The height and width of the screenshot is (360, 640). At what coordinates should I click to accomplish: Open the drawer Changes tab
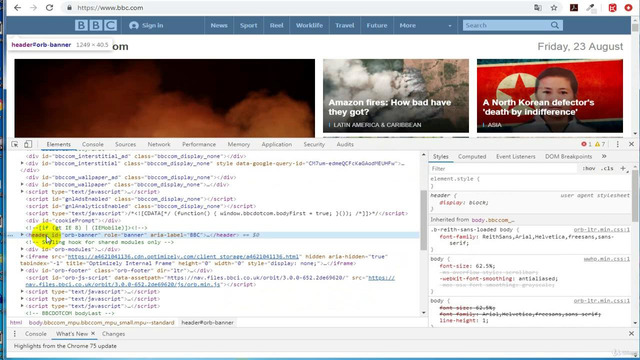(x=113, y=334)
